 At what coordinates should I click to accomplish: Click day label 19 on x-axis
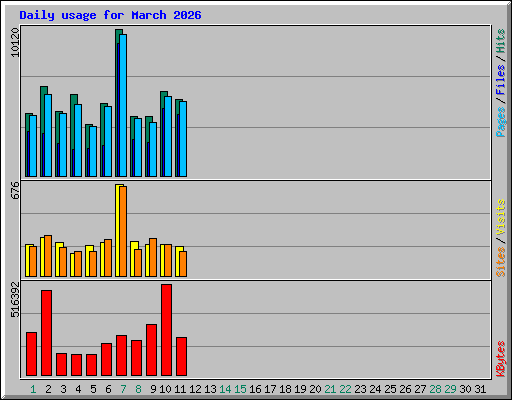point(300,389)
